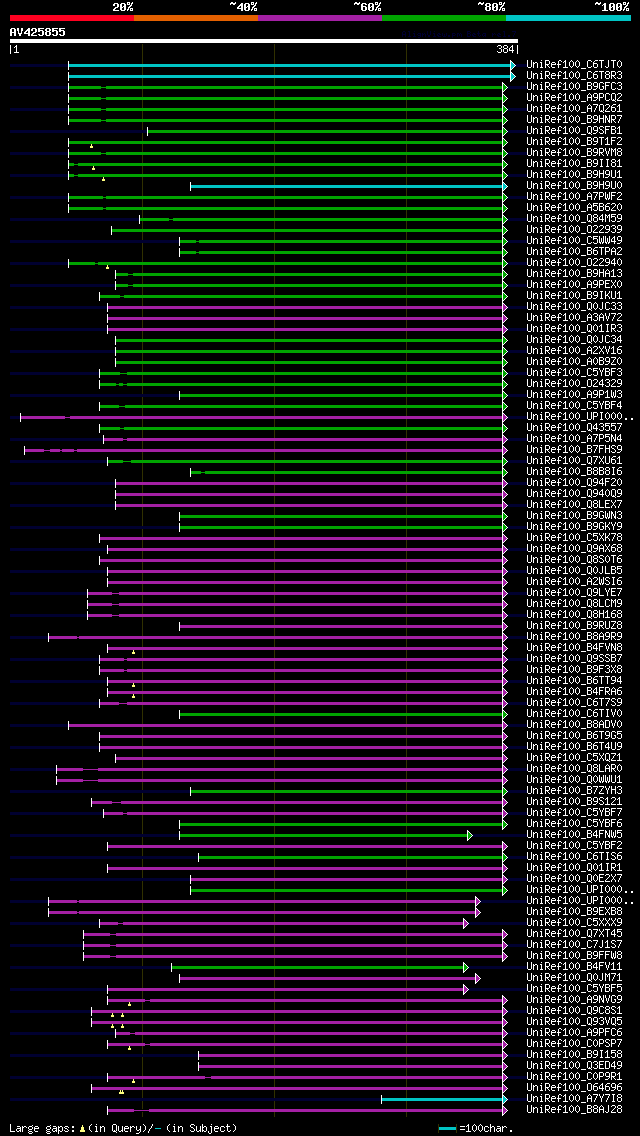The height and width of the screenshot is (1136, 640).
Task: Open the UniRef100_C6TJT0 hit label
Action: point(574,64)
